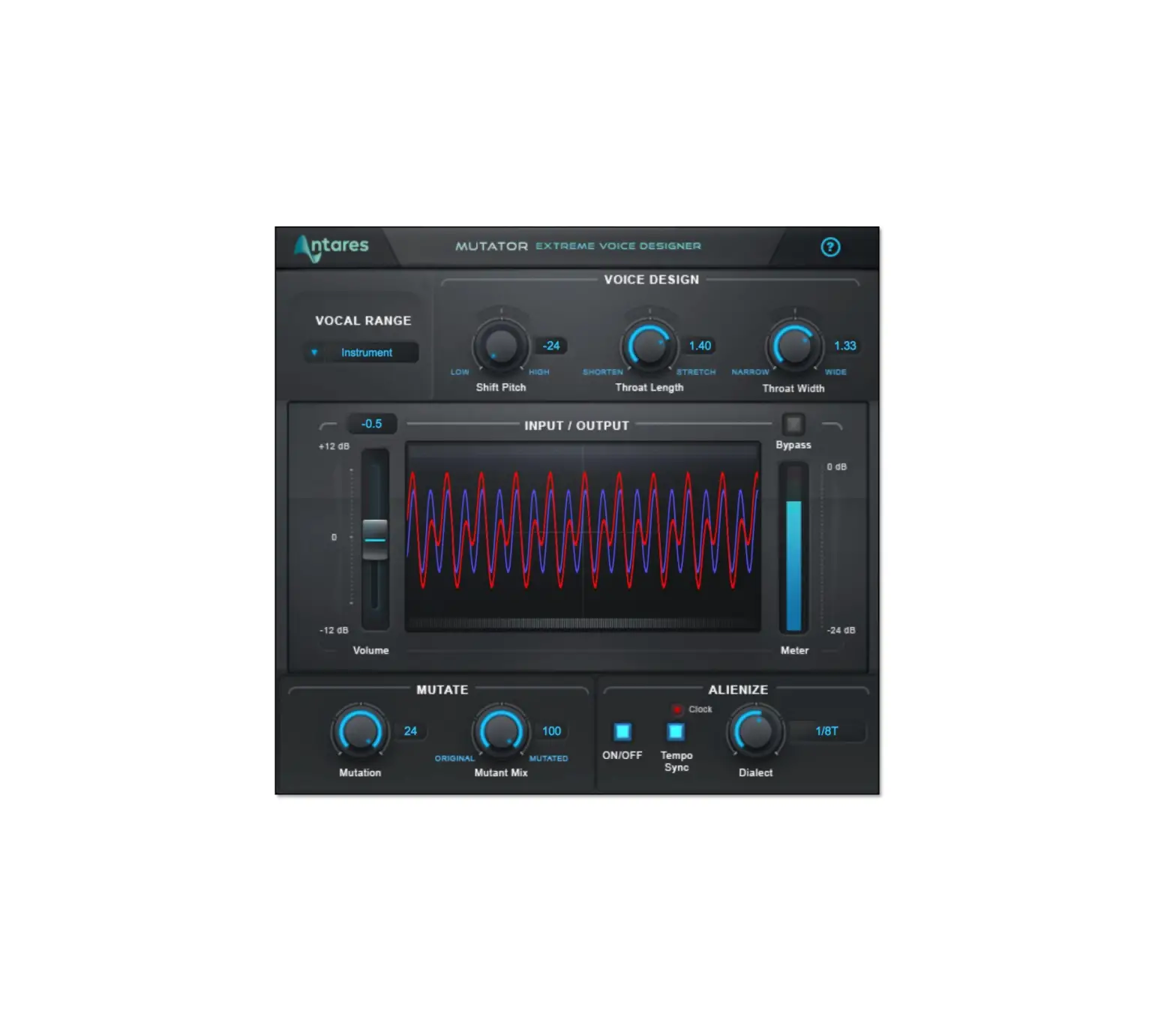Click the ALIENIZE section heading
Viewport: 1176px width, 1023px height.
[738, 689]
